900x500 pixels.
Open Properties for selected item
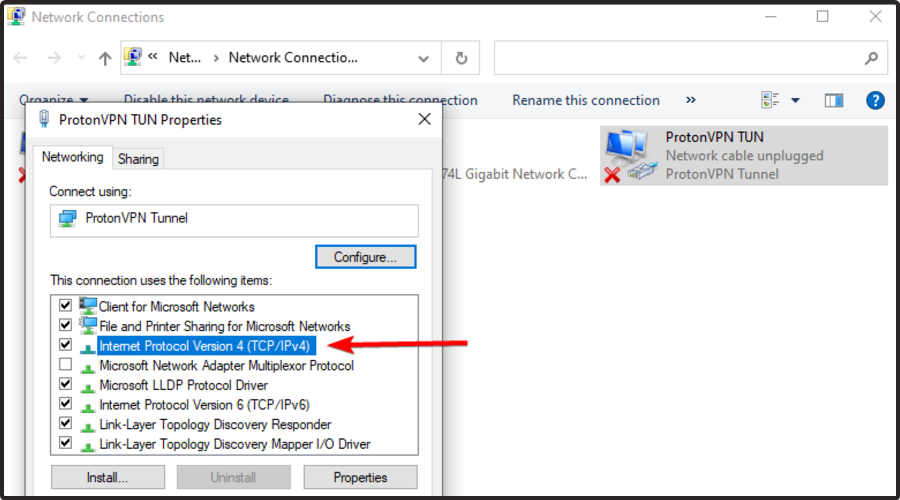click(360, 477)
